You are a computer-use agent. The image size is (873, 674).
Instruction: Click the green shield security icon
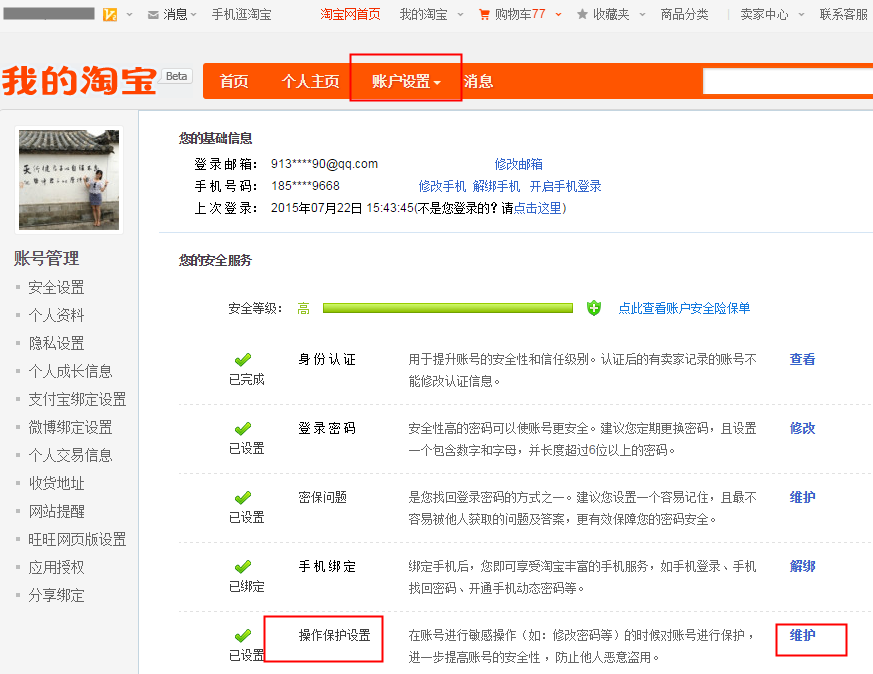pos(594,308)
